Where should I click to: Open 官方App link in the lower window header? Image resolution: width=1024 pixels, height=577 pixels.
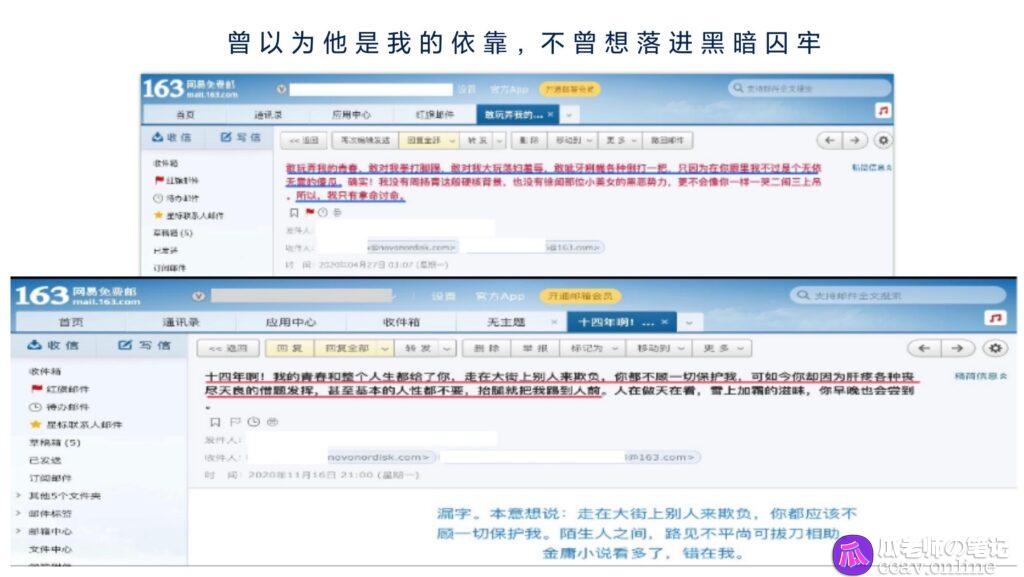click(x=500, y=296)
